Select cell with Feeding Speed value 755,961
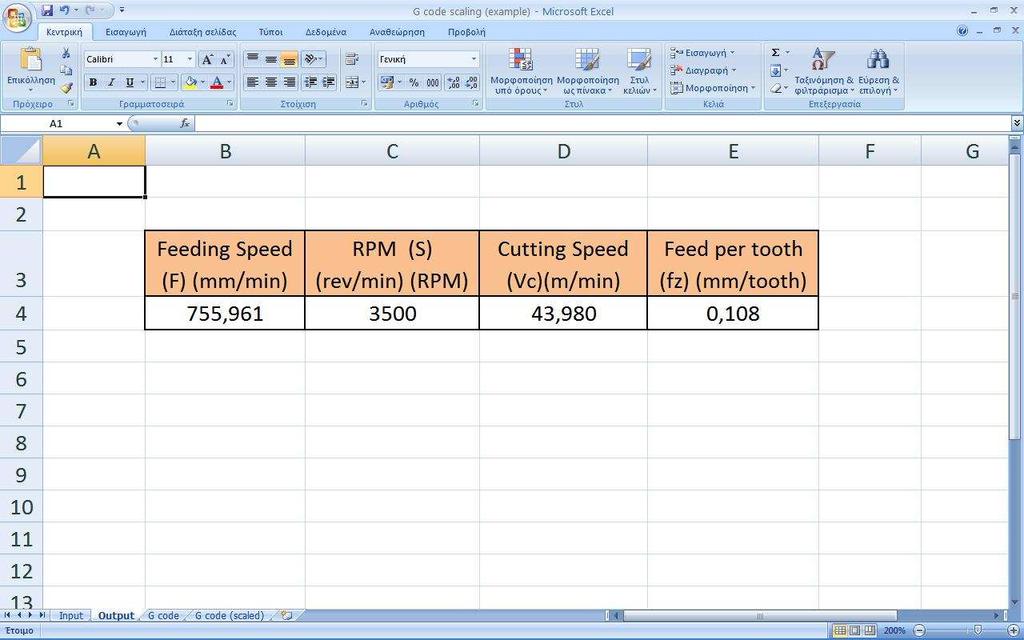Image resolution: width=1024 pixels, height=640 pixels. 225,313
